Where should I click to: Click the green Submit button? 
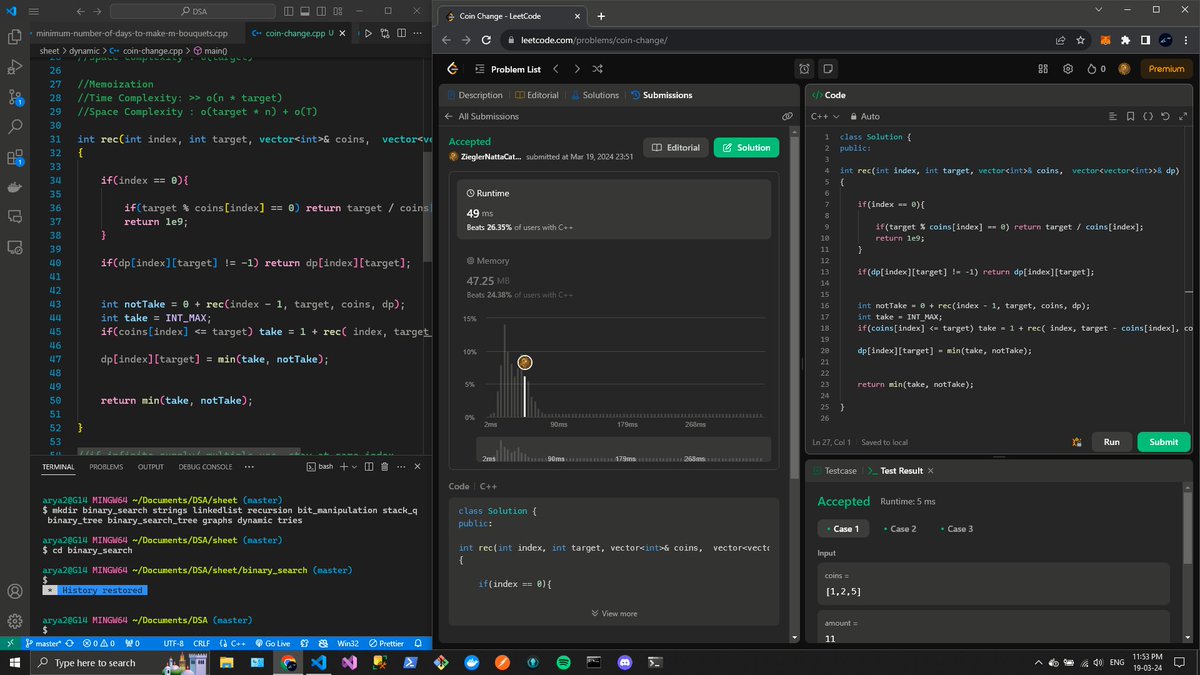[1164, 441]
